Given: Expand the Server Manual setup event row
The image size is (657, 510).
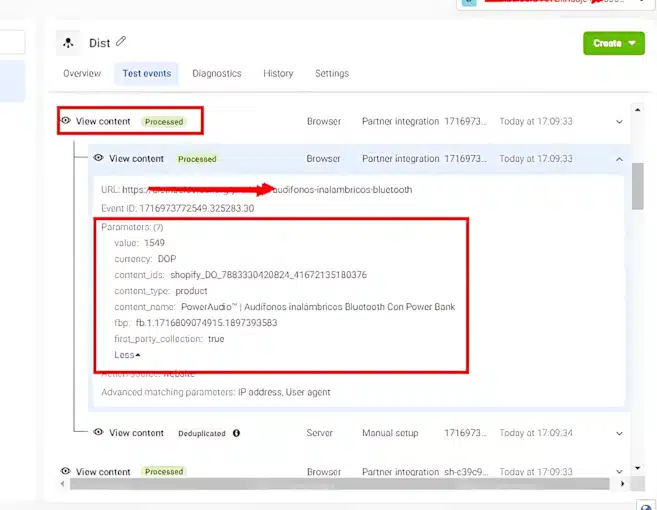Looking at the screenshot, I should tap(619, 433).
